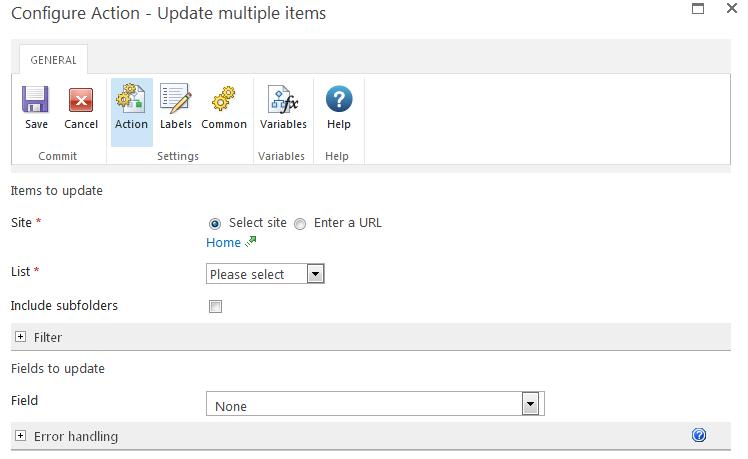Expand the Filter section
The width and height of the screenshot is (748, 459).
(x=20, y=338)
